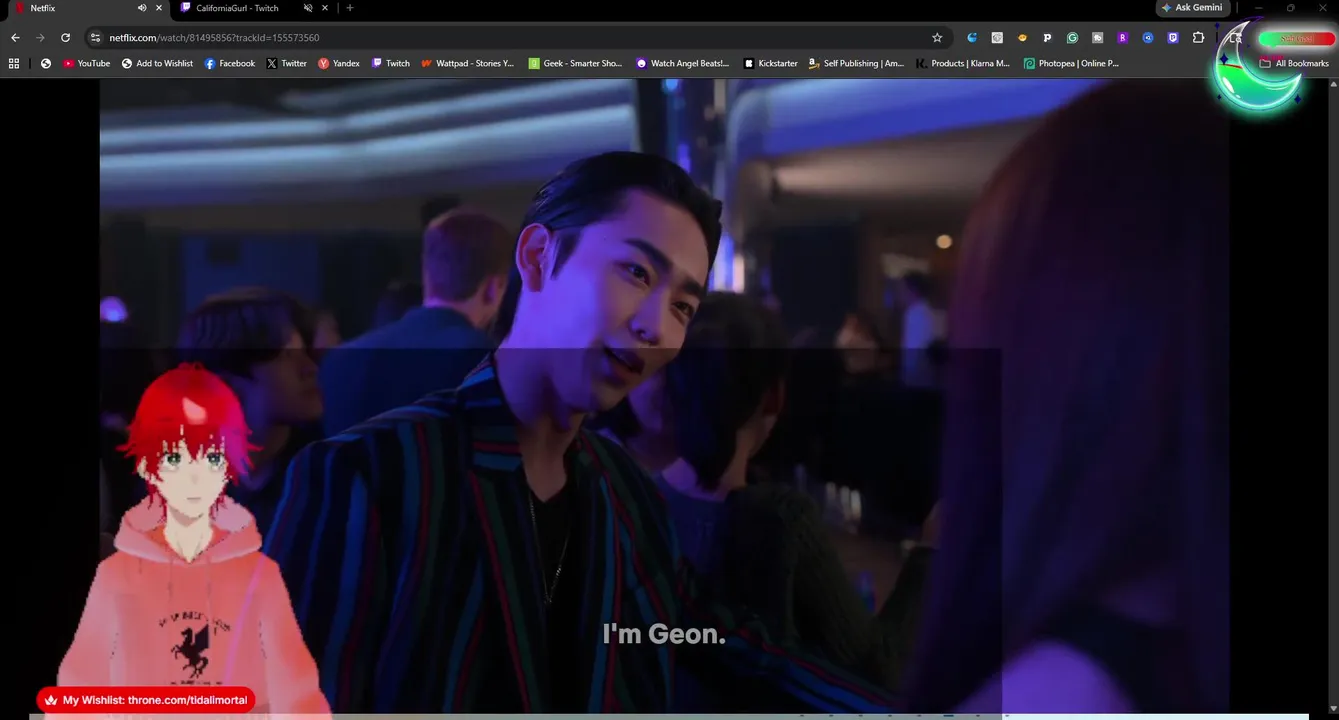Close the CaliforniaGurl Twitch tab

(325, 8)
